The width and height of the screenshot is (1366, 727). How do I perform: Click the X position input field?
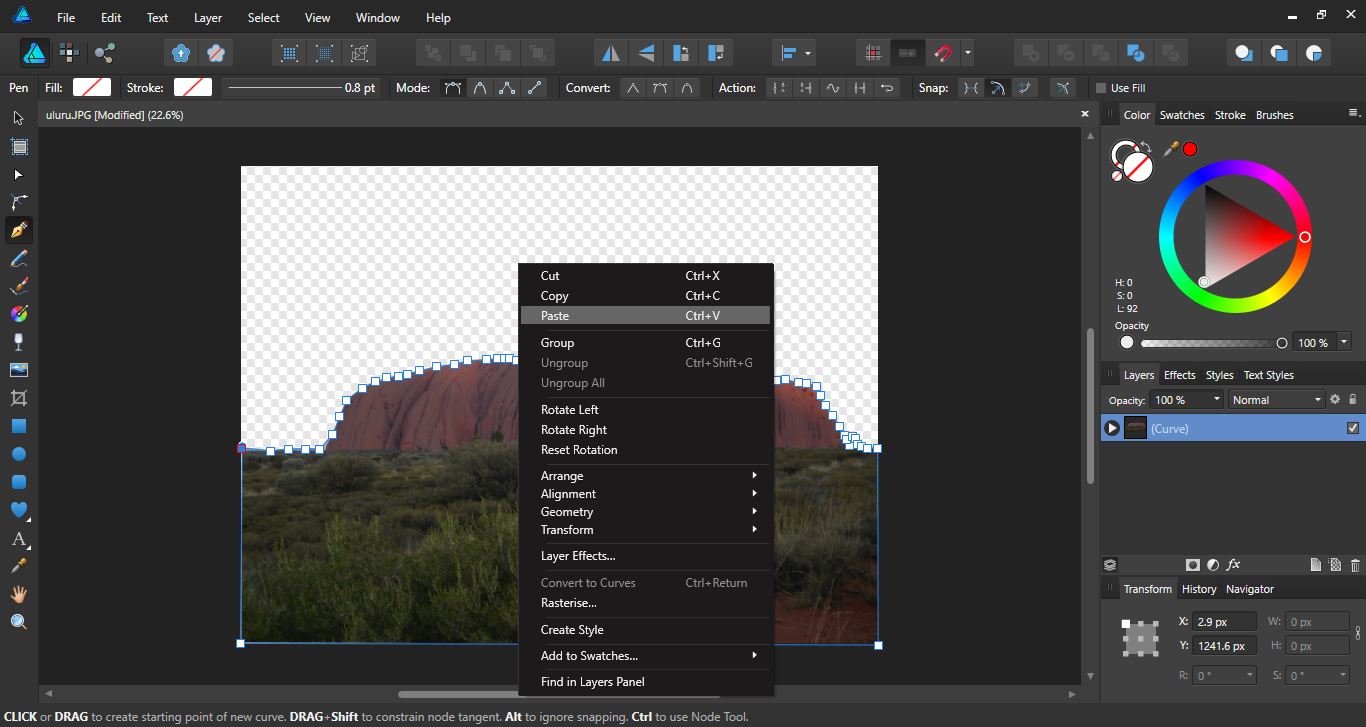tap(1224, 621)
